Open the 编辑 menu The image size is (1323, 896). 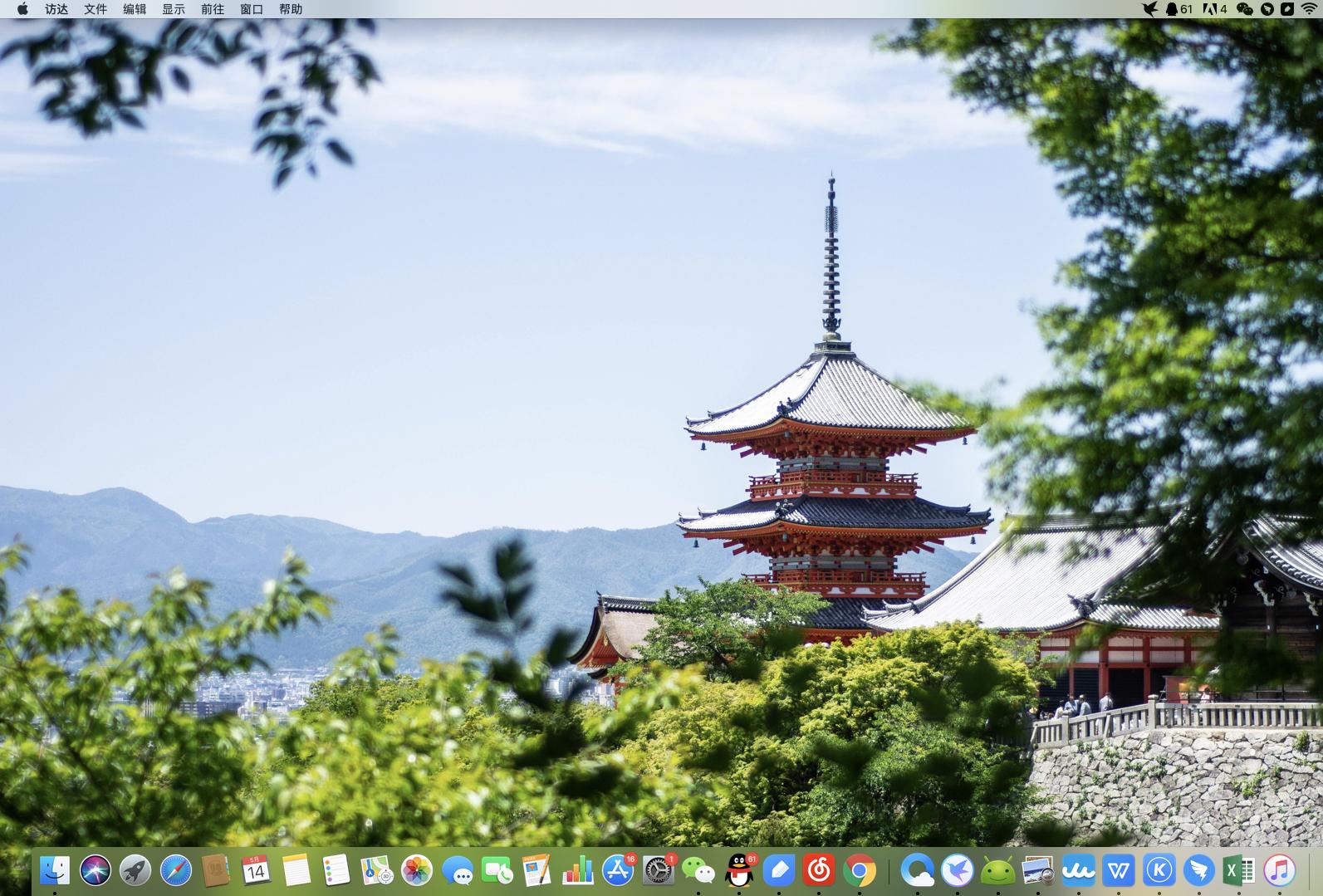[135, 9]
